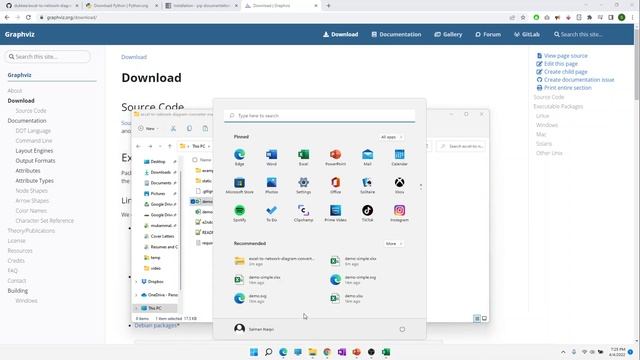This screenshot has width=640, height=360.
Task: Click Download in Graphviz top navigation
Action: click(340, 34)
